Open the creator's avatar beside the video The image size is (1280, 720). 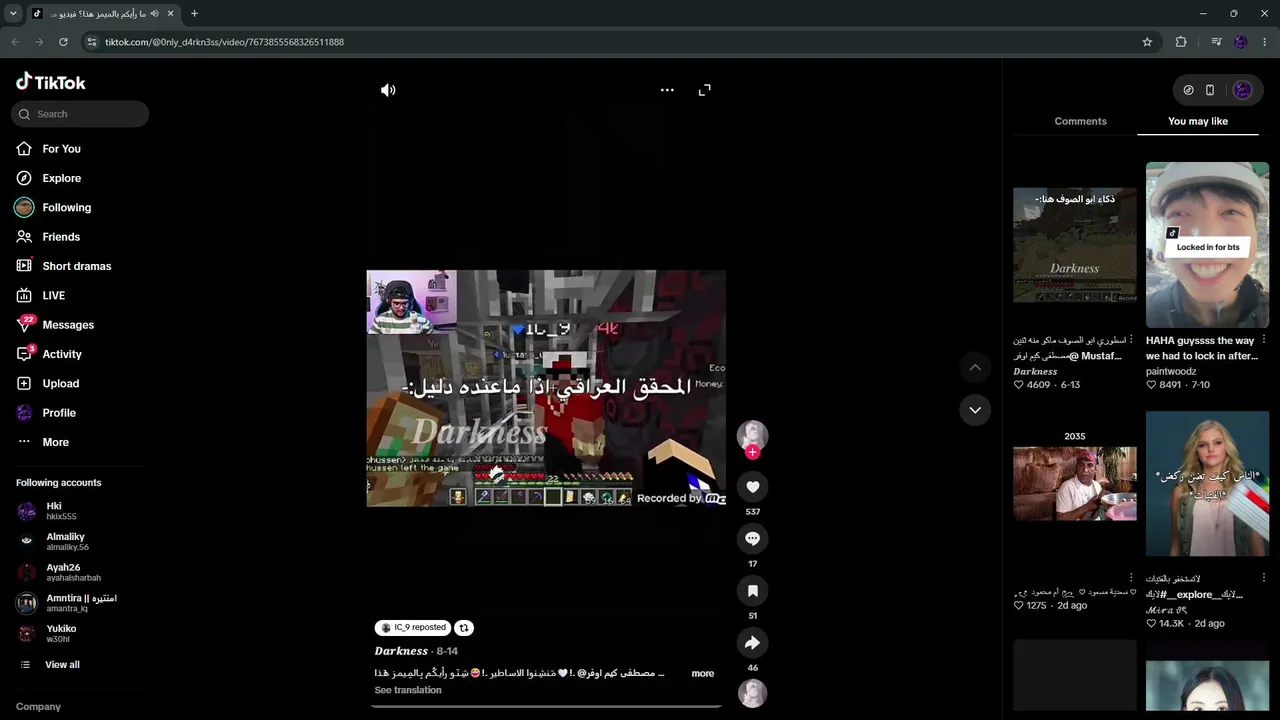pyautogui.click(x=753, y=434)
